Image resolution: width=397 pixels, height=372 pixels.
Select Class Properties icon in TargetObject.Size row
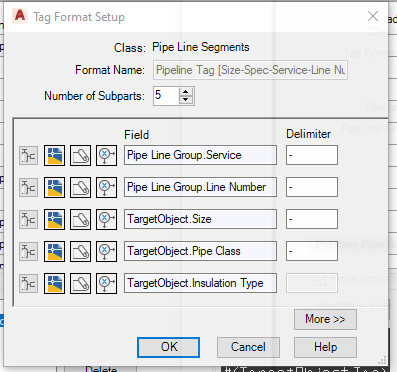[x=28, y=219]
